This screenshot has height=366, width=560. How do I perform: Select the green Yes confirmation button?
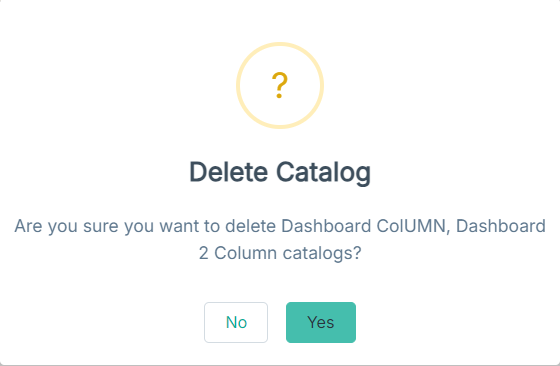point(321,322)
